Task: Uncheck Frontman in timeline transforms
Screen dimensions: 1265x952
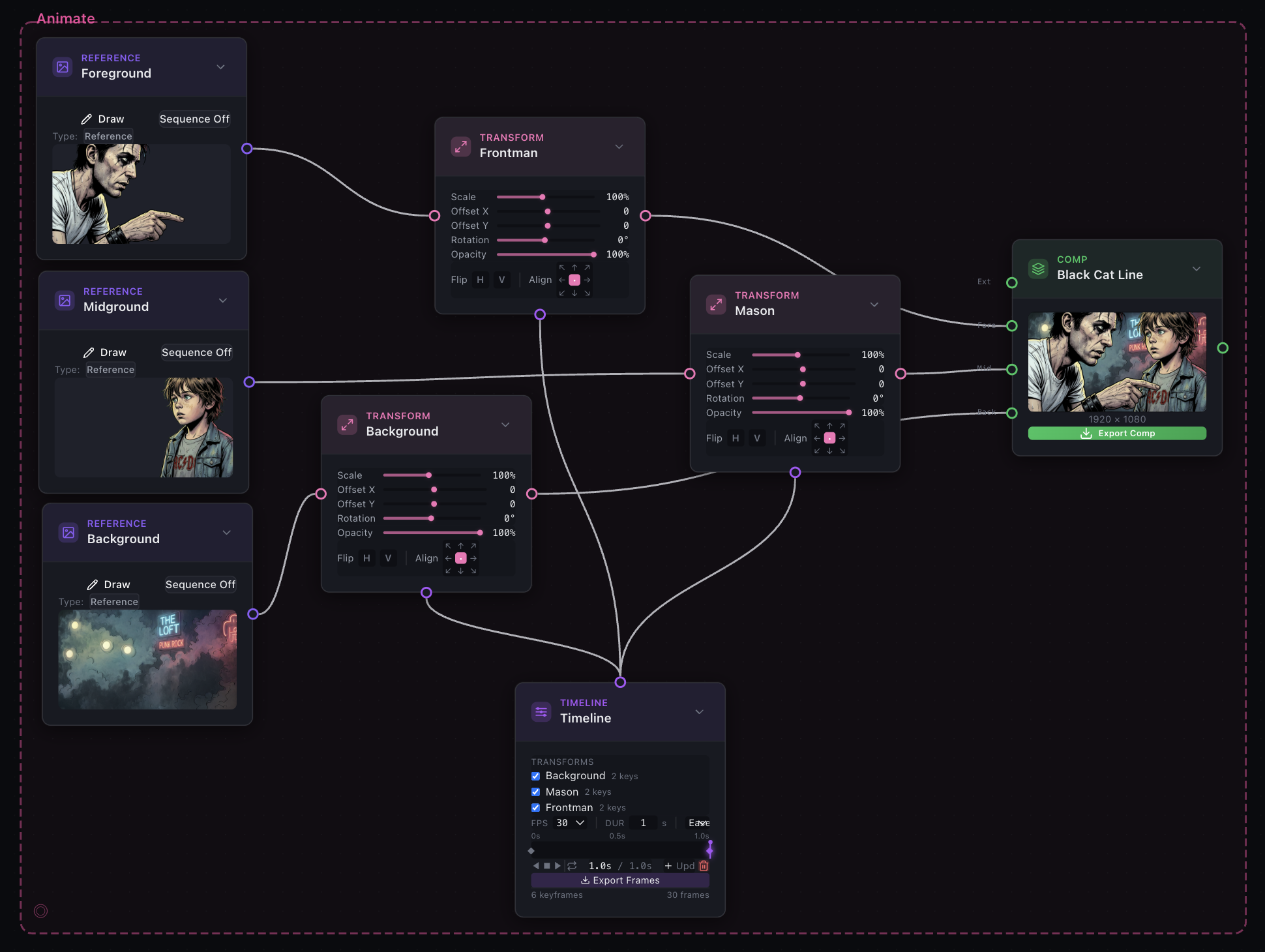Action: tap(535, 807)
